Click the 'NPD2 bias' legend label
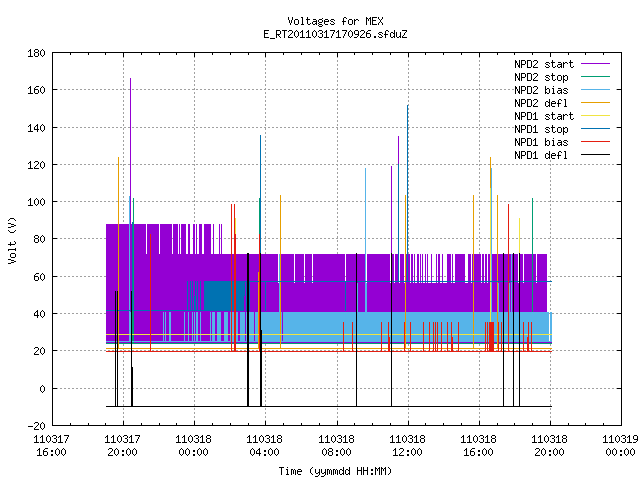Screen dimensions: 640x480 click(541, 90)
